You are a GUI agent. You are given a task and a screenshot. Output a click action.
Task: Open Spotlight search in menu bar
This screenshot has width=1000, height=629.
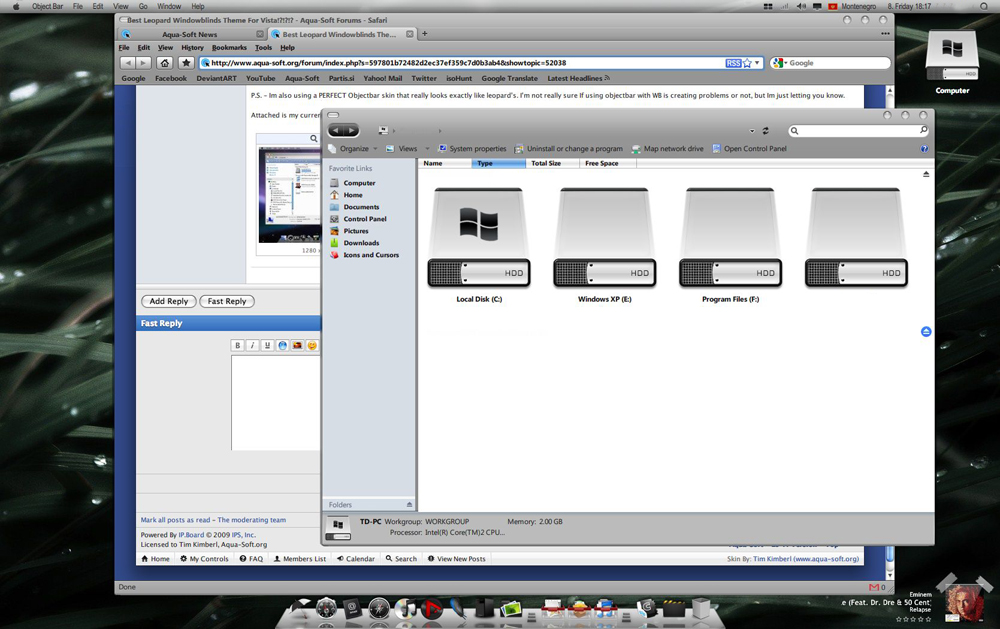click(x=984, y=6)
